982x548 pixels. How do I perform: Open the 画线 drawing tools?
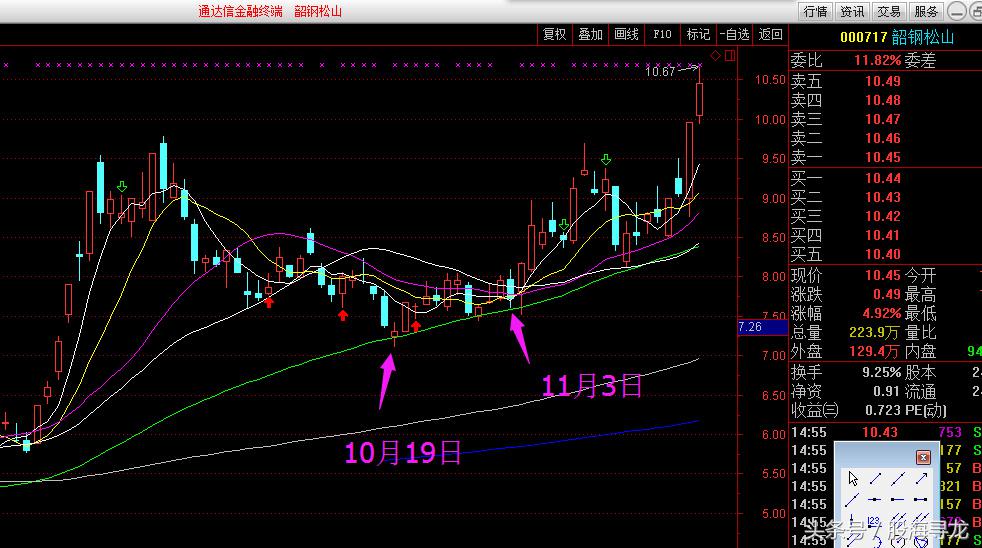coord(626,34)
